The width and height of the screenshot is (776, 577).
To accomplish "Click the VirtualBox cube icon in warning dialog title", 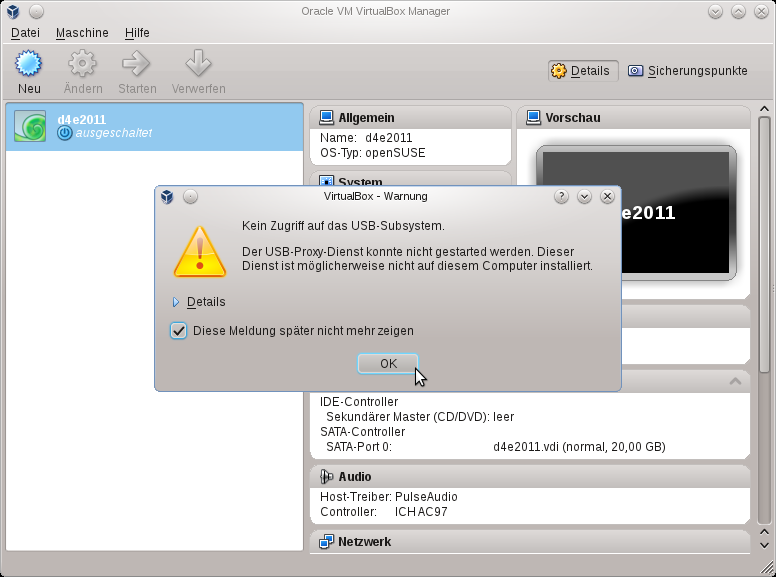I will (x=167, y=197).
